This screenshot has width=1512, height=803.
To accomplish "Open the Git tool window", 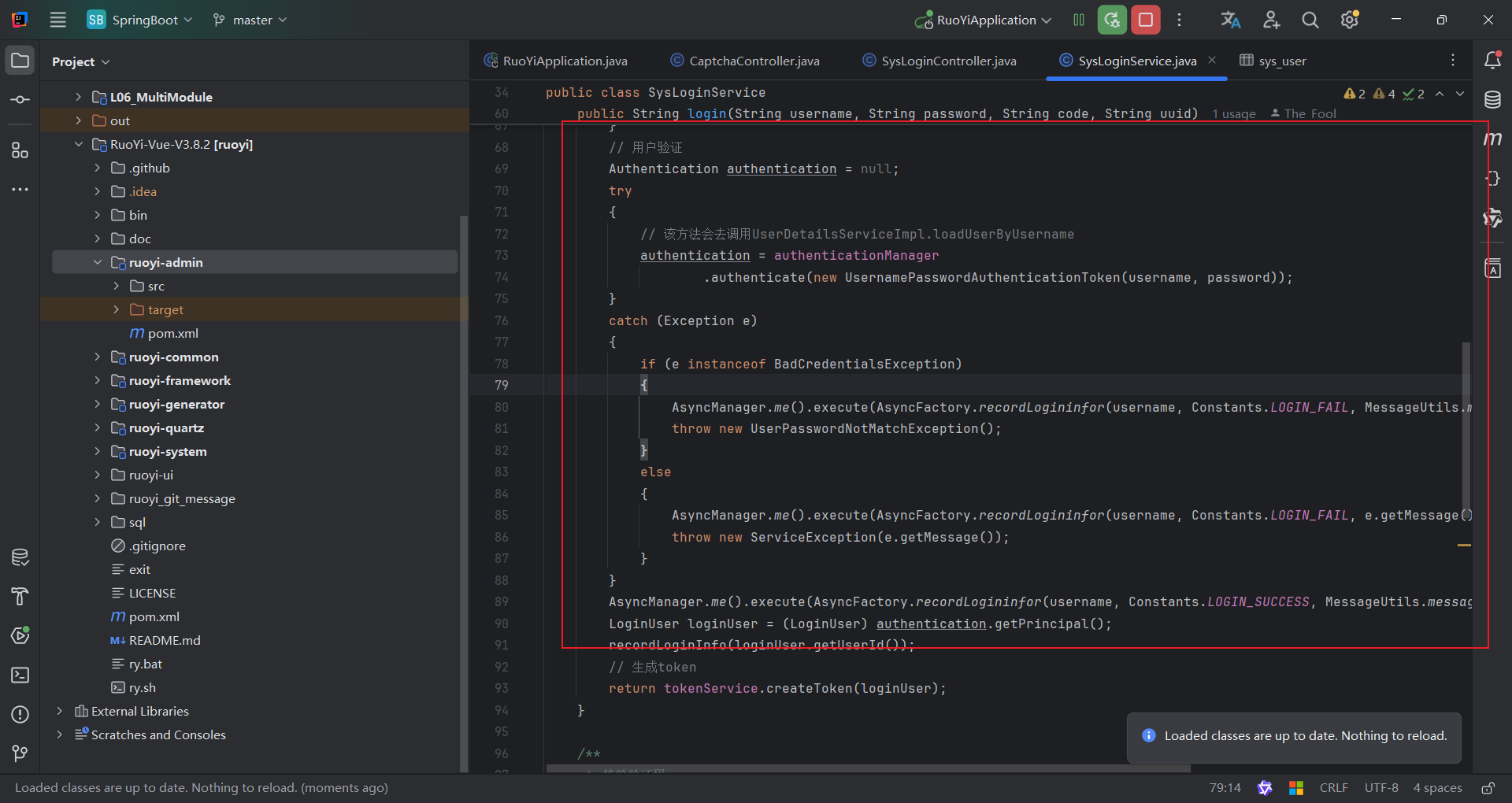I will 20,753.
